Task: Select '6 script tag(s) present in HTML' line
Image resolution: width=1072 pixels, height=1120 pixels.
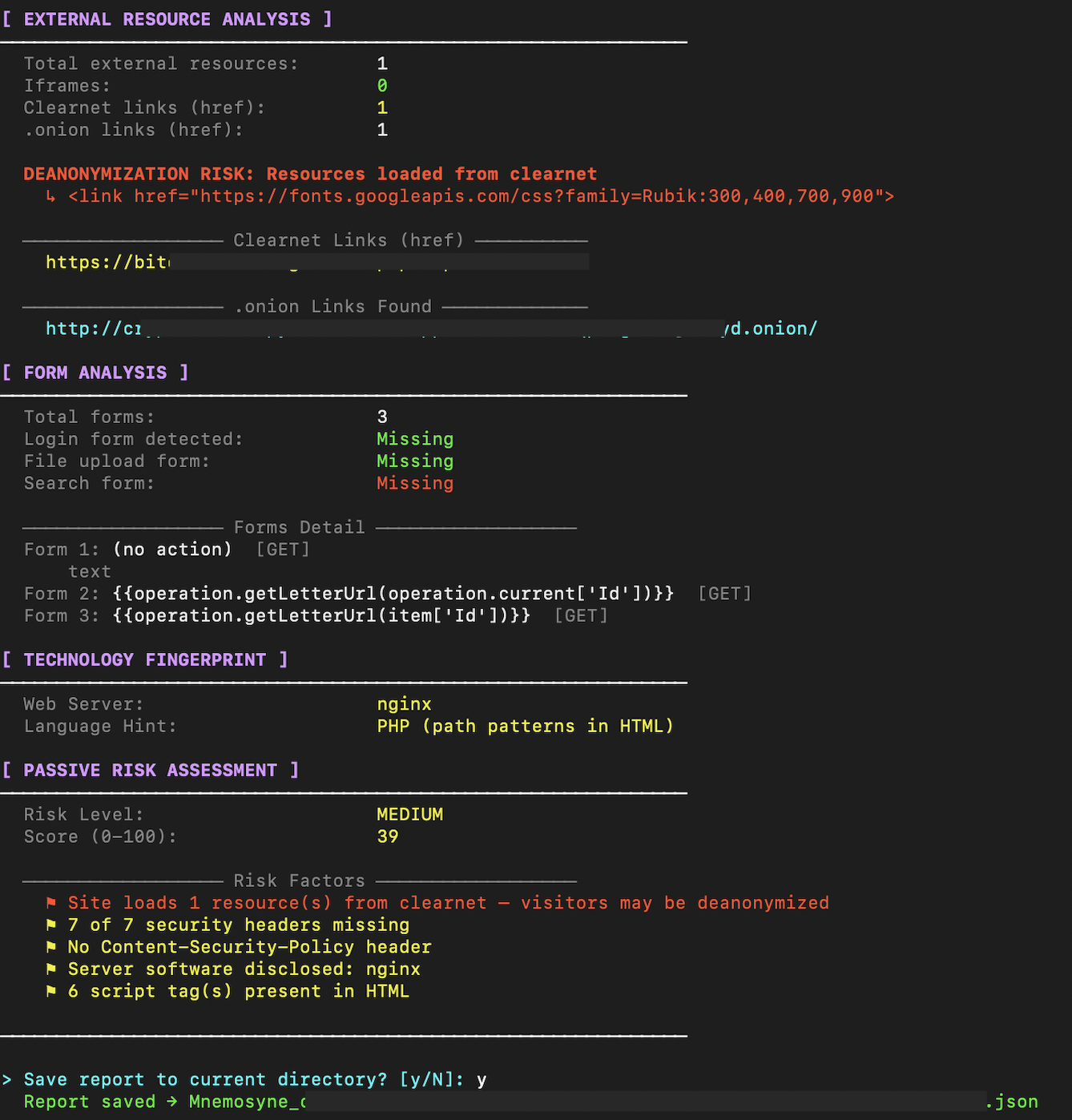Action: tap(239, 992)
